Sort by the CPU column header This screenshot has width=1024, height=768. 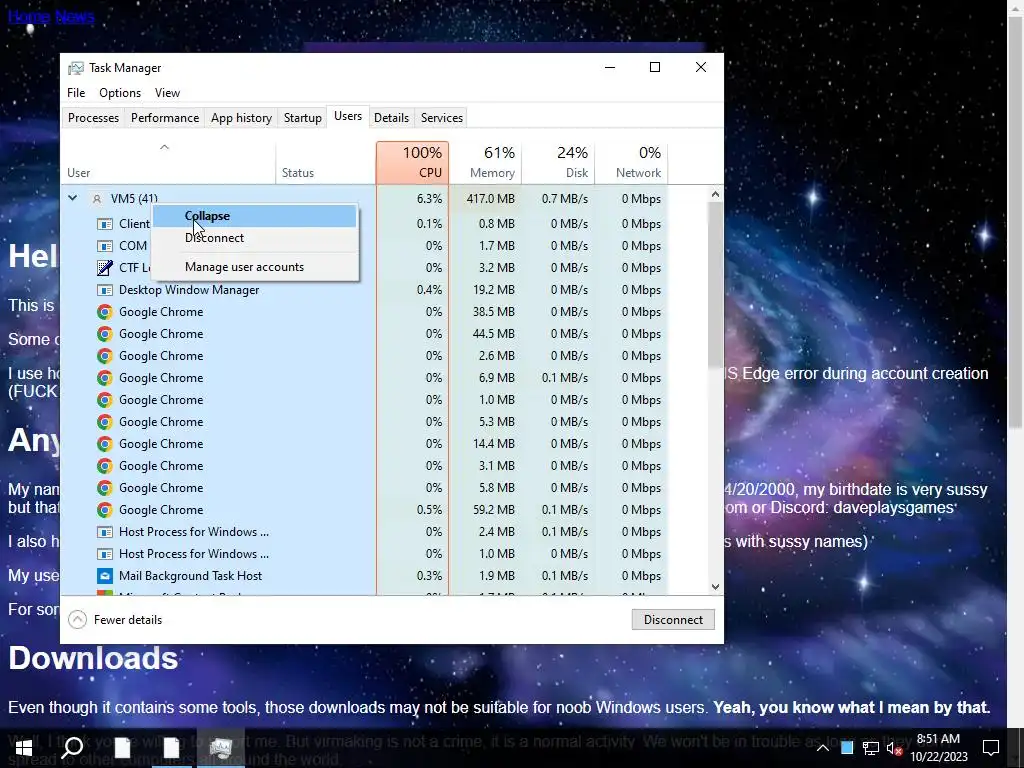(x=412, y=163)
